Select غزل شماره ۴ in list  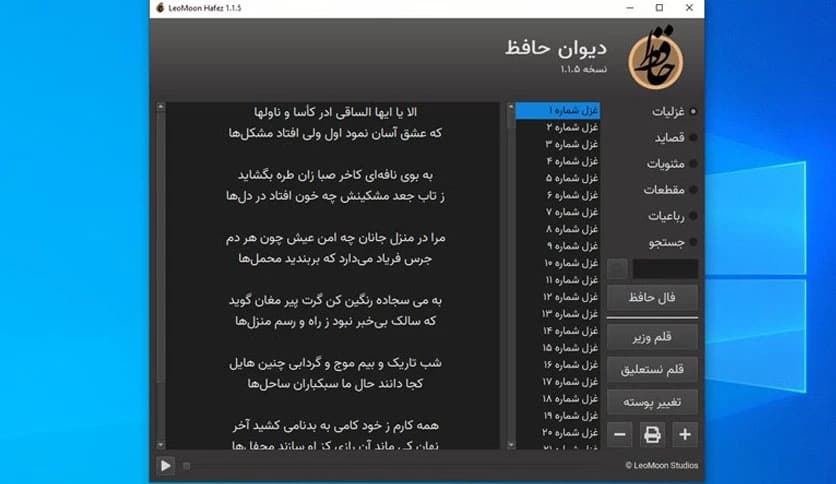click(558, 161)
